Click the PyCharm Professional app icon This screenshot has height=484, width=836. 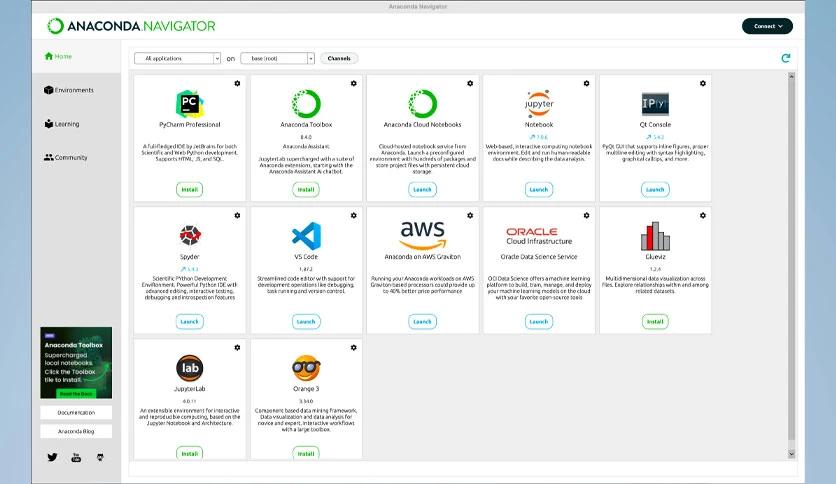[x=189, y=103]
